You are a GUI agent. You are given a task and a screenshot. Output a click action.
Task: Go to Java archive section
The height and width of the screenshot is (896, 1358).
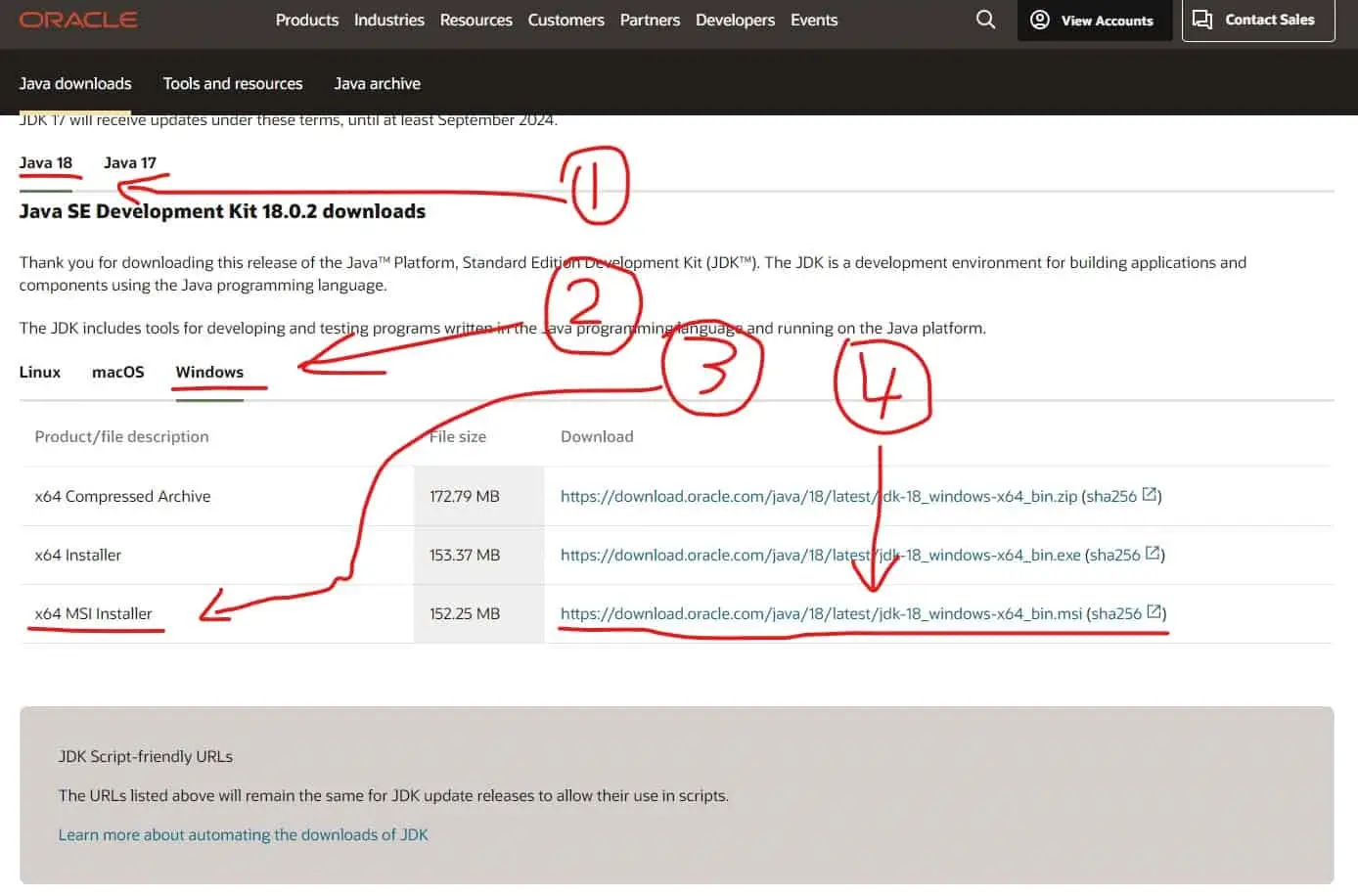click(x=377, y=83)
